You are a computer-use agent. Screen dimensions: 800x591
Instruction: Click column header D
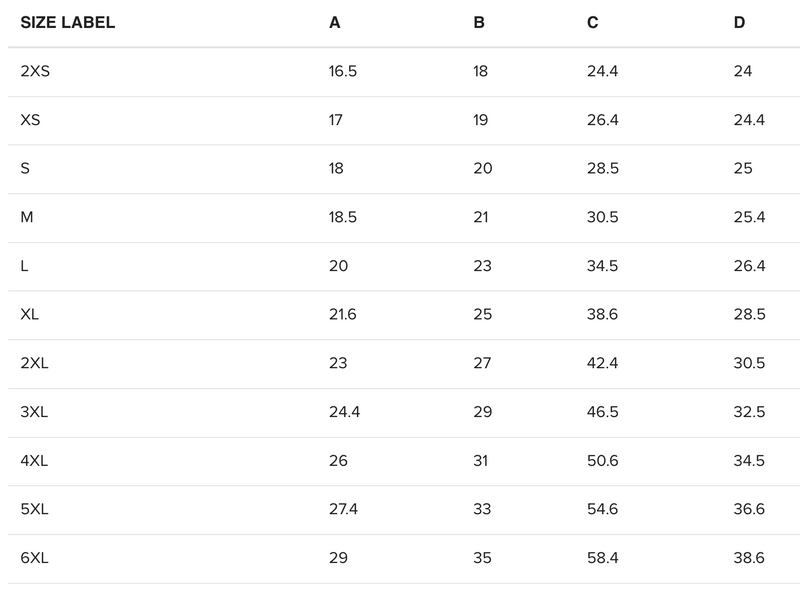(739, 22)
